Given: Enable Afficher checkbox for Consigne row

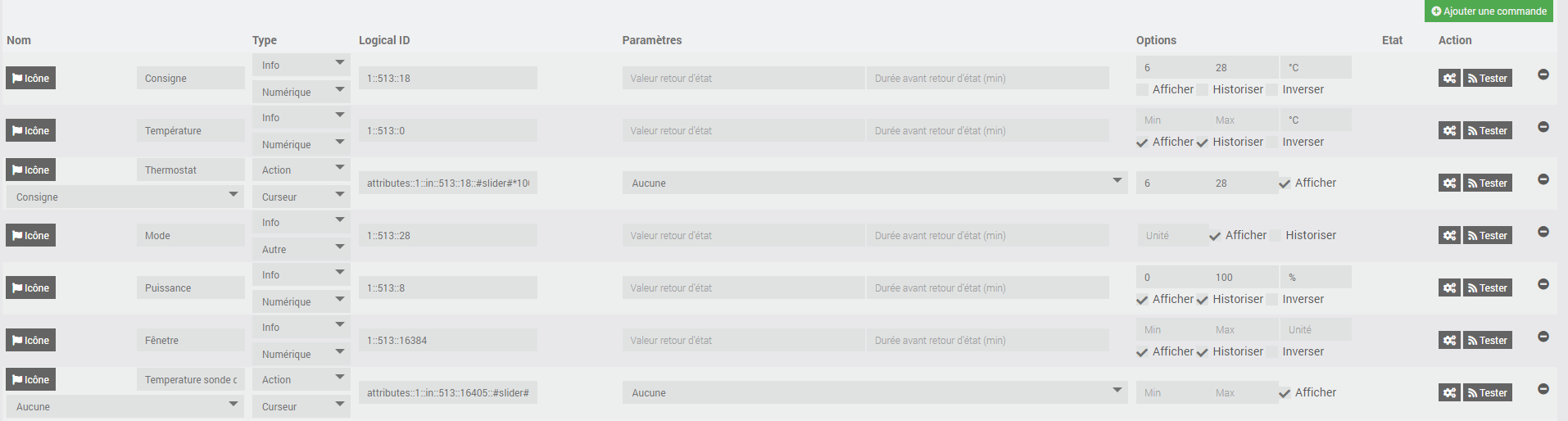Looking at the screenshot, I should (x=1143, y=90).
